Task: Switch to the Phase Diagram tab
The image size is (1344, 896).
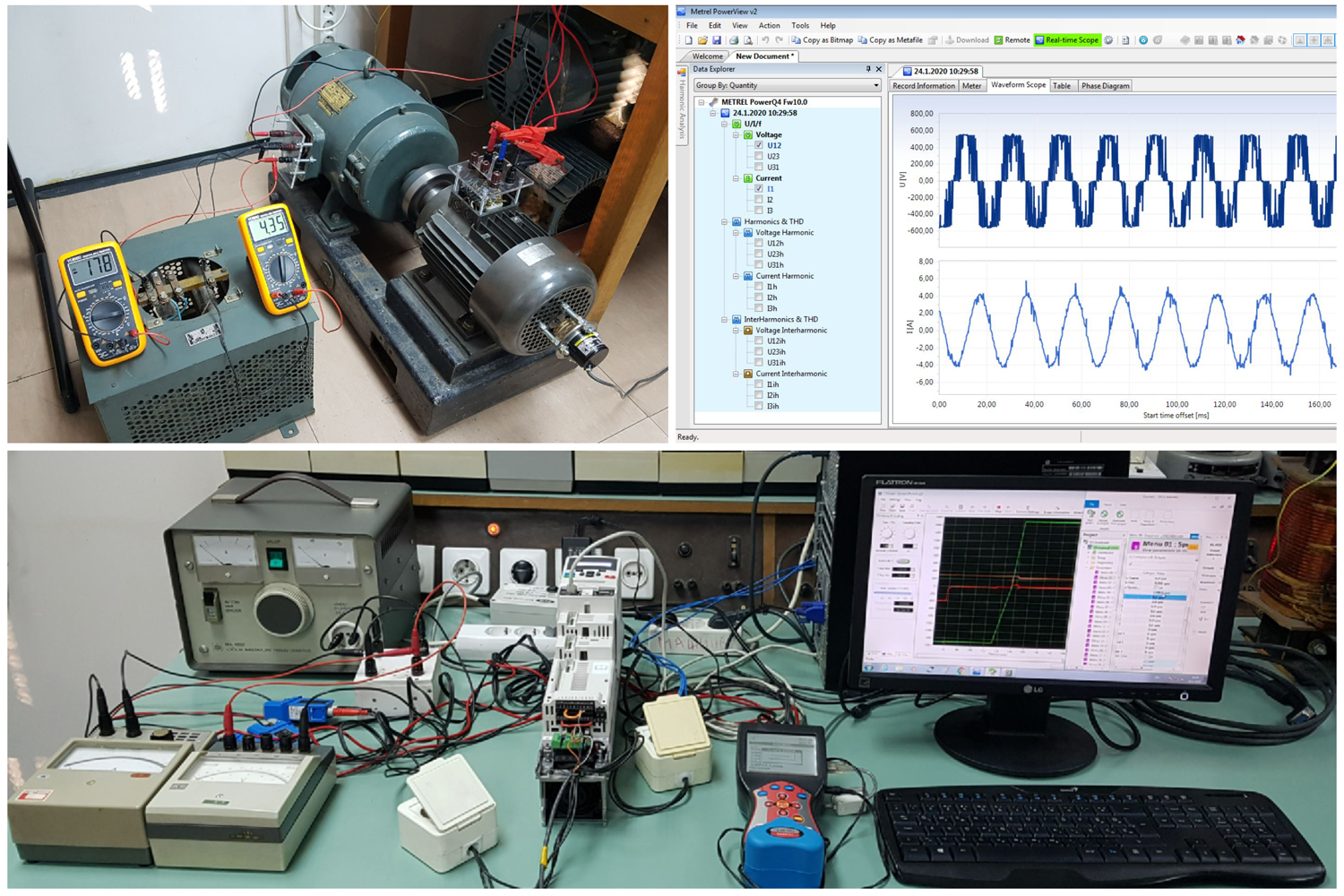Action: click(1105, 86)
